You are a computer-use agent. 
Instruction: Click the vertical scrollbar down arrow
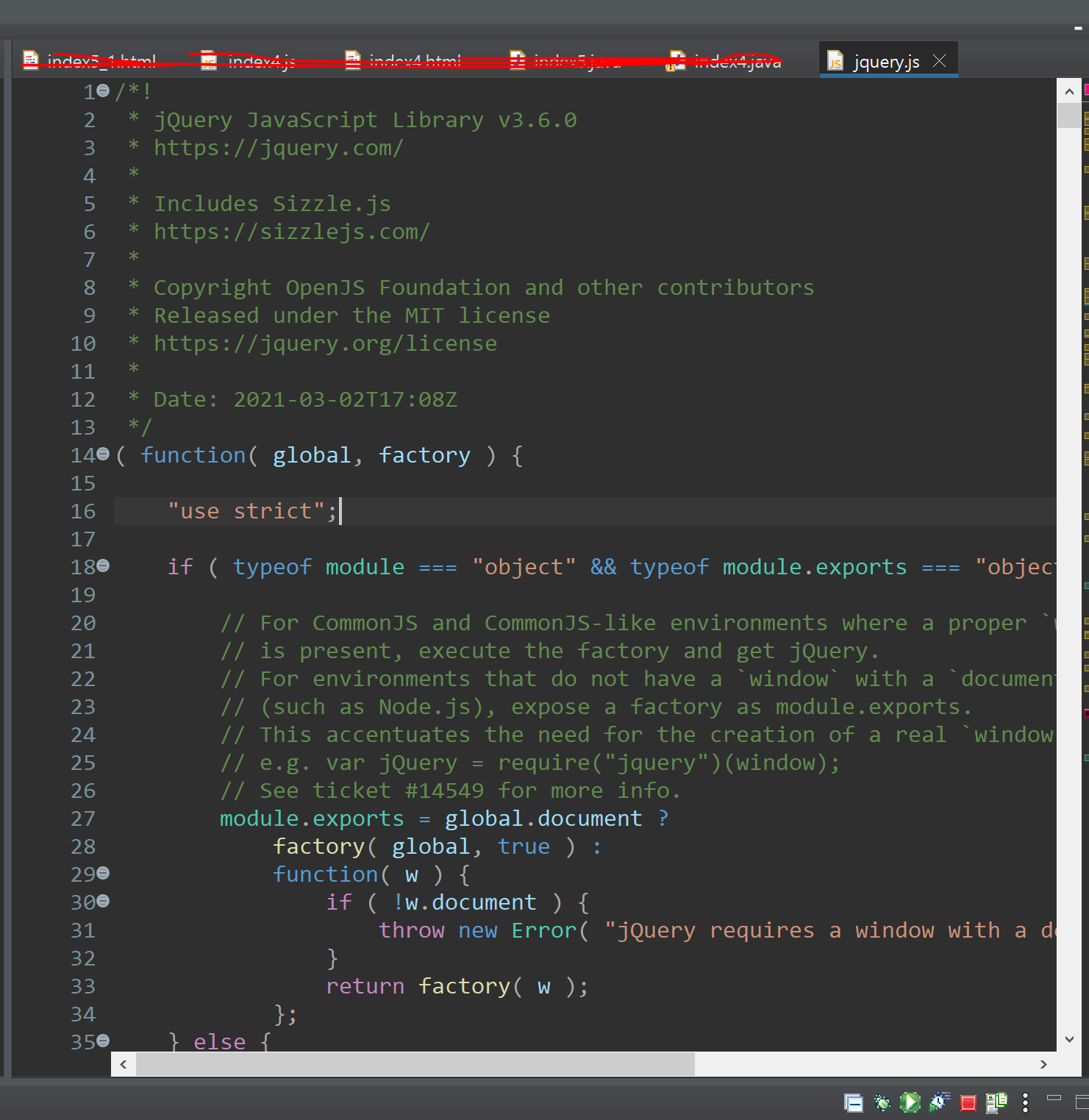(x=1069, y=1039)
